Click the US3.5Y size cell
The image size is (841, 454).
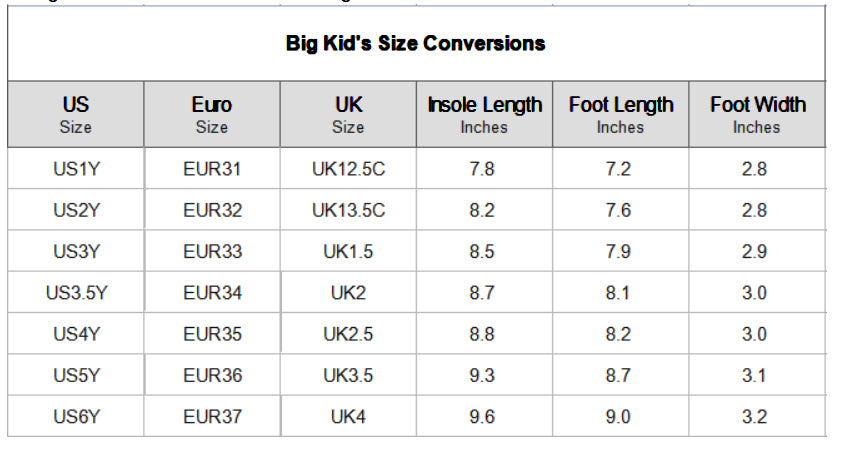tap(76, 293)
